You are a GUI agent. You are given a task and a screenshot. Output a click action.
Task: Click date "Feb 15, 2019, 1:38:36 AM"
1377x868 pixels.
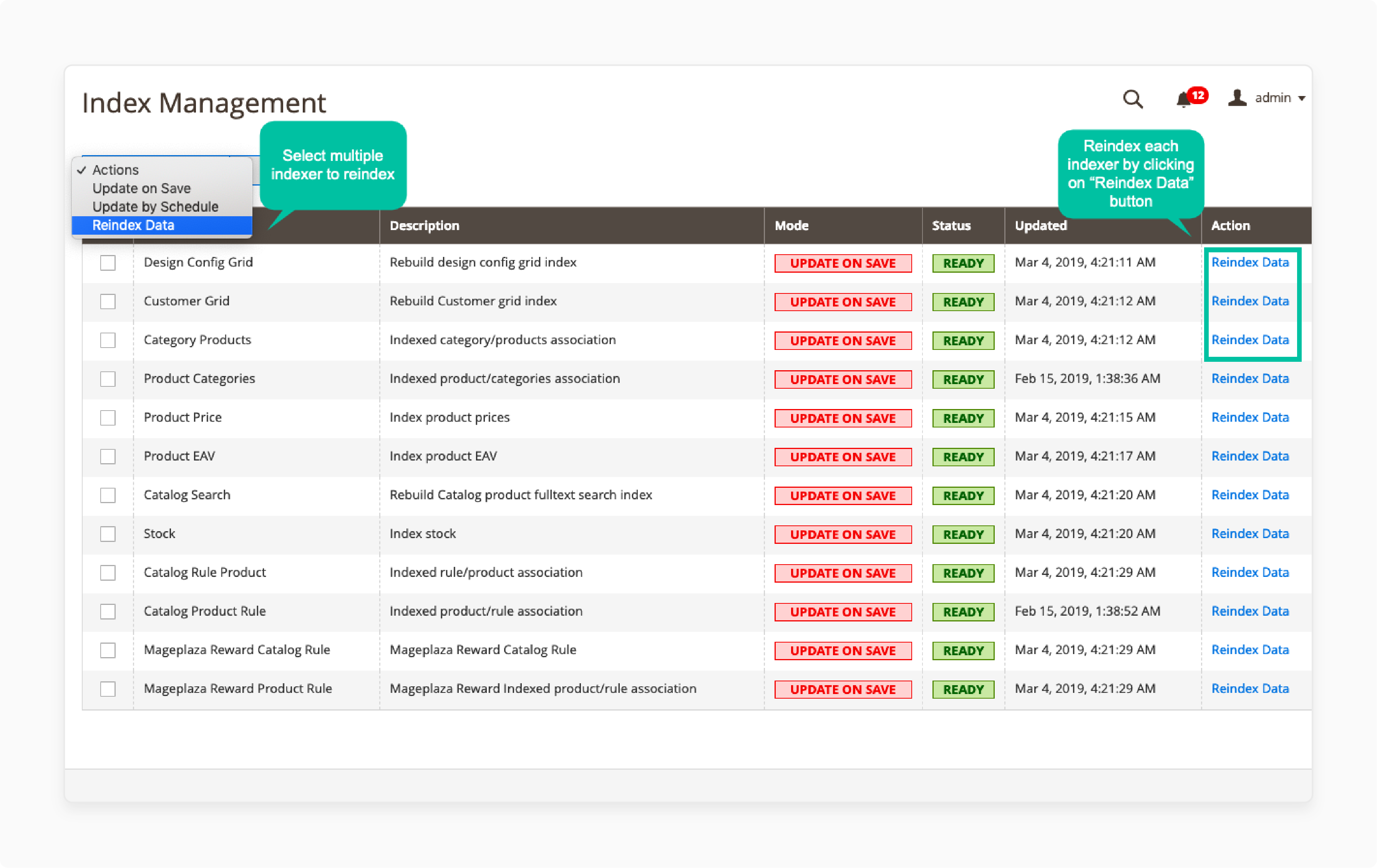(x=1087, y=379)
